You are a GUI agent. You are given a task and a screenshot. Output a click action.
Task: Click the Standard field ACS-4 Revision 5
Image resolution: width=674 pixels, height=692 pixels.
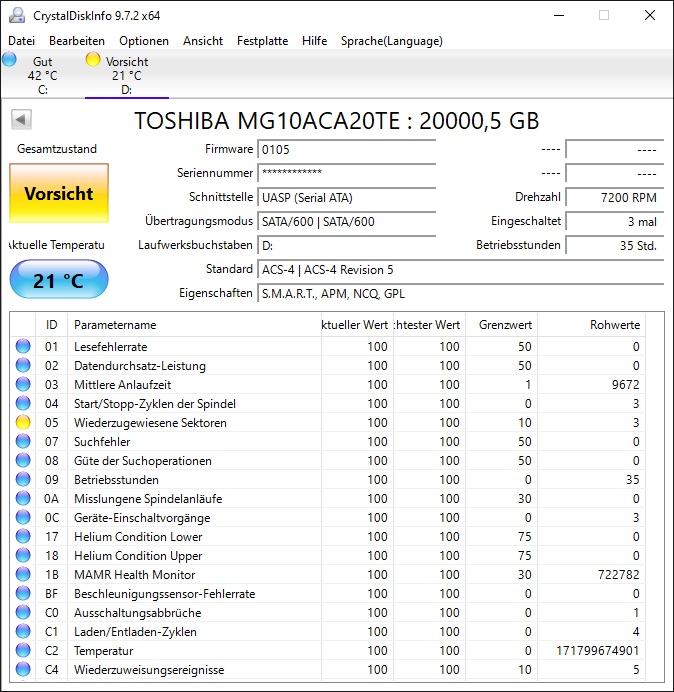click(x=460, y=269)
